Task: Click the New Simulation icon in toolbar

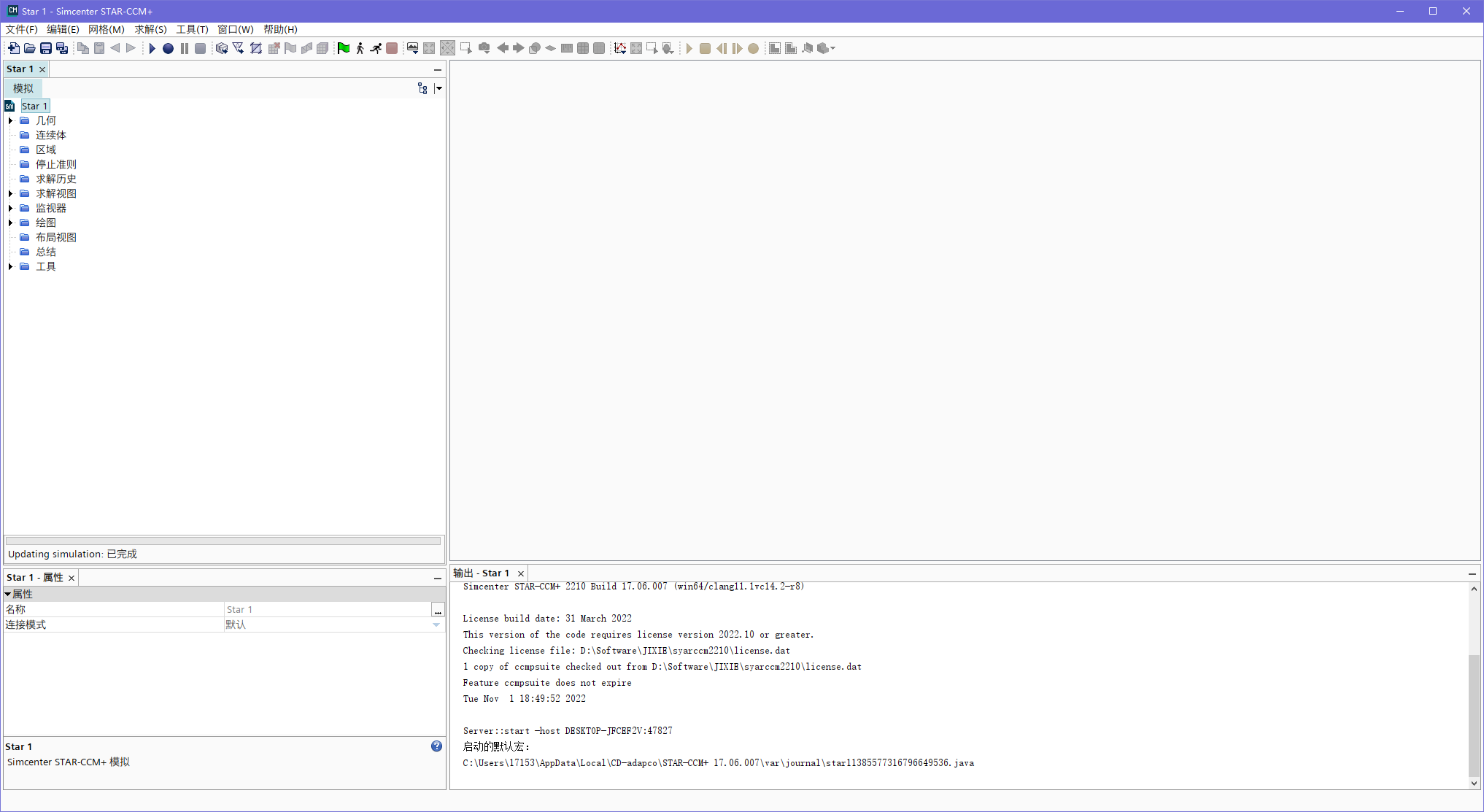Action: 14,48
